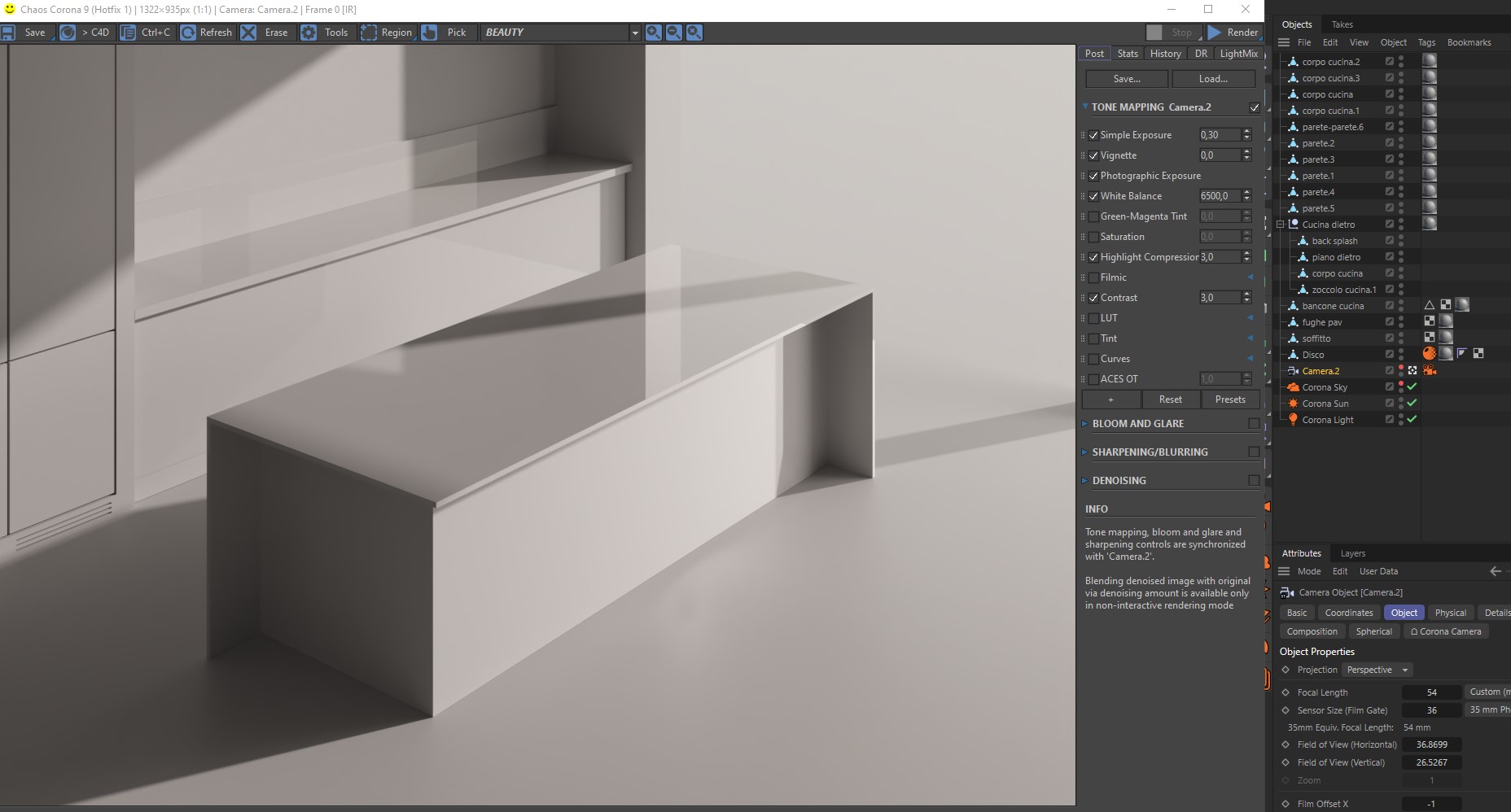The height and width of the screenshot is (812, 1511).
Task: Click the Load... post settings button
Action: (1213, 79)
